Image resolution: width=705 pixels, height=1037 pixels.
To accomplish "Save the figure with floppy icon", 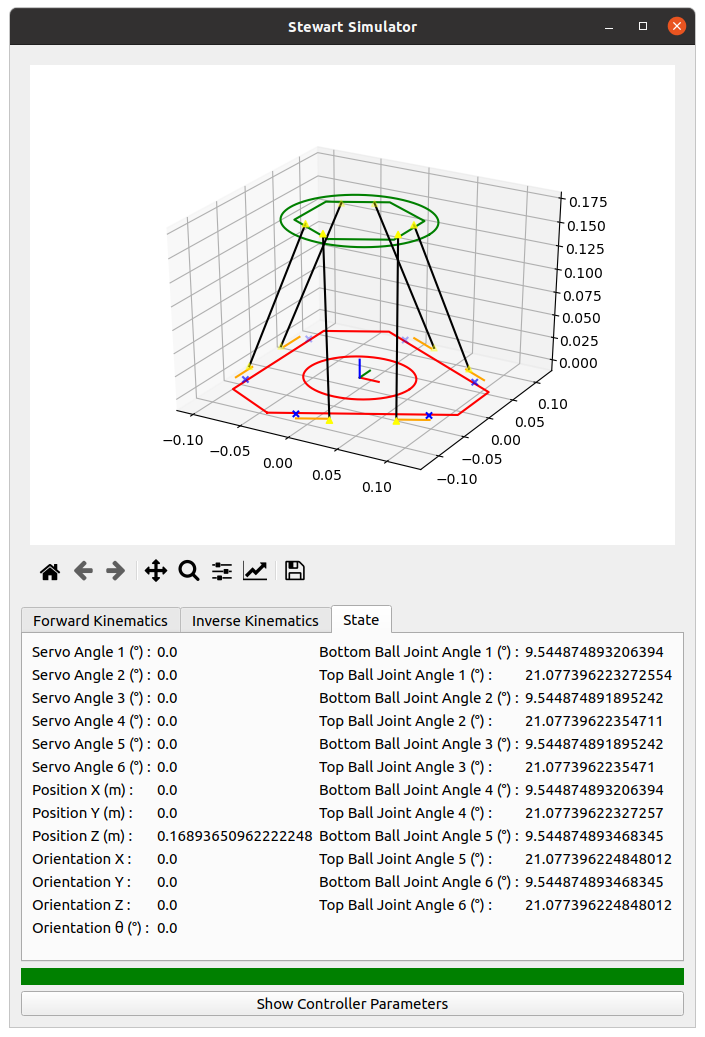I will point(294,571).
